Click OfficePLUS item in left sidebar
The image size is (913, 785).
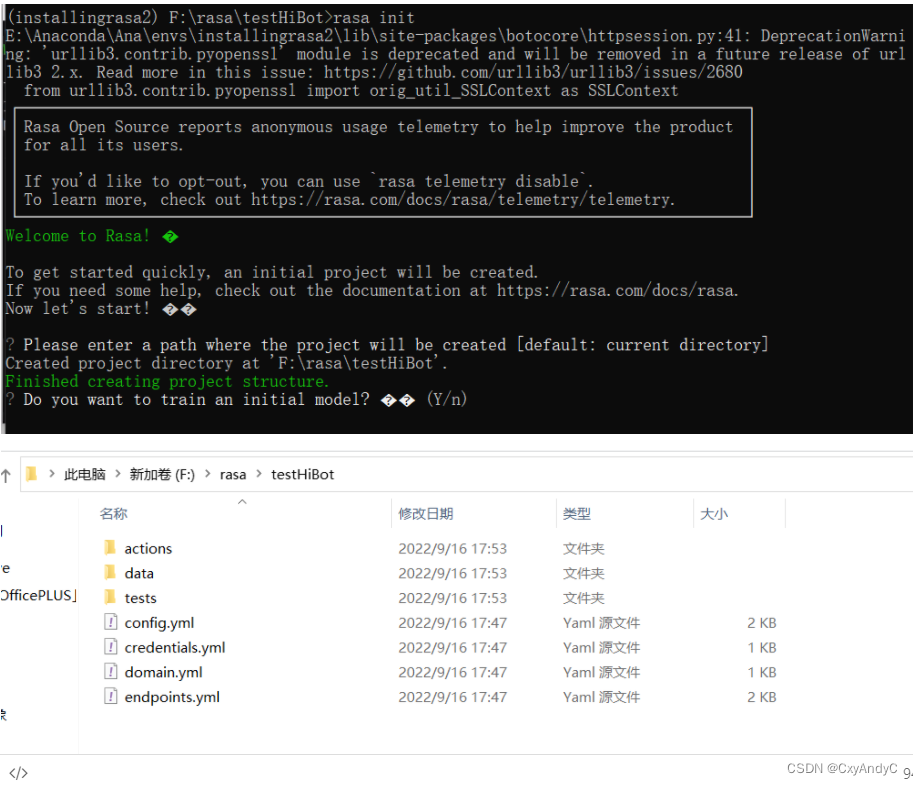(38, 595)
